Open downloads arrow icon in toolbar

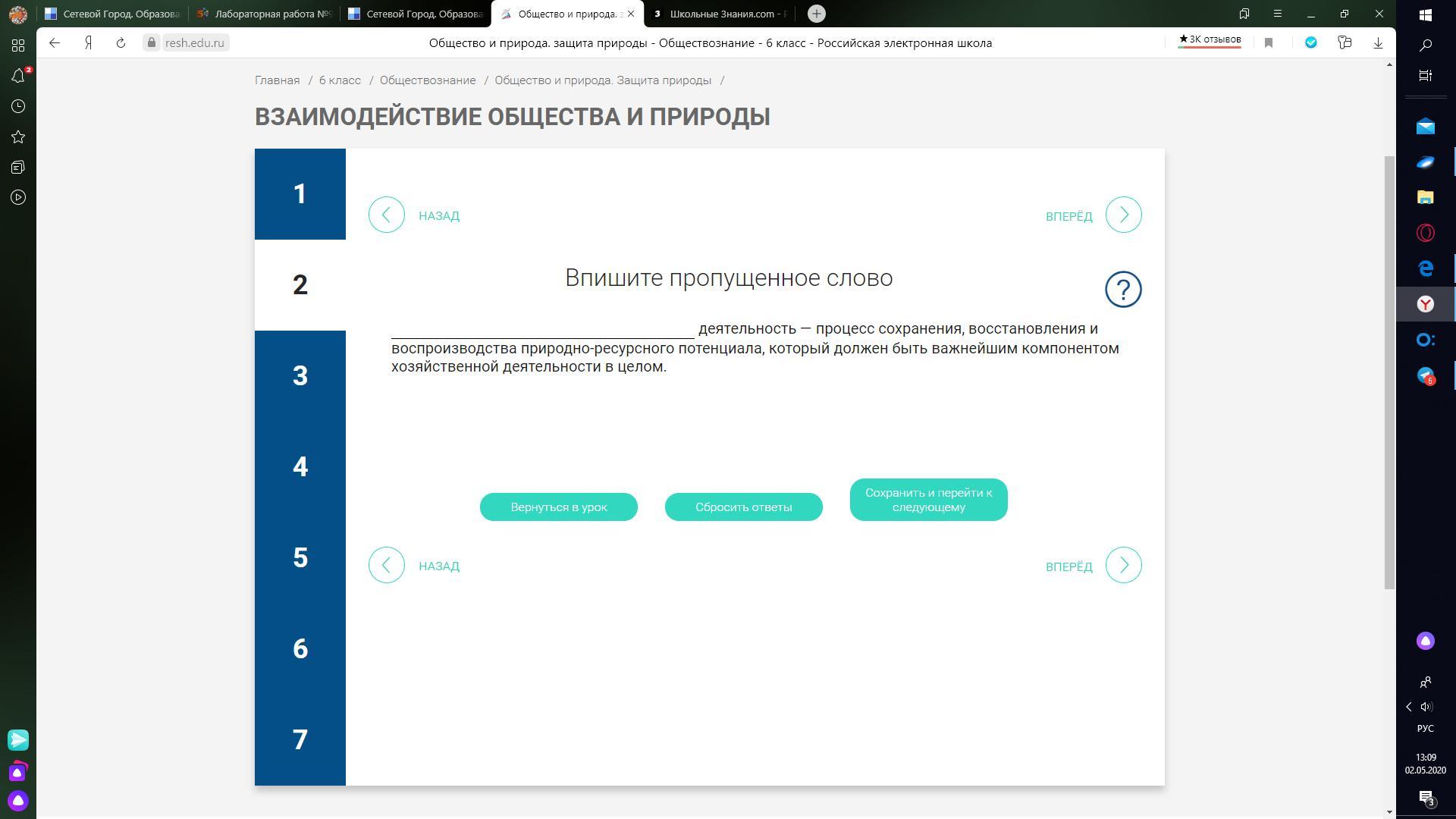click(1378, 43)
